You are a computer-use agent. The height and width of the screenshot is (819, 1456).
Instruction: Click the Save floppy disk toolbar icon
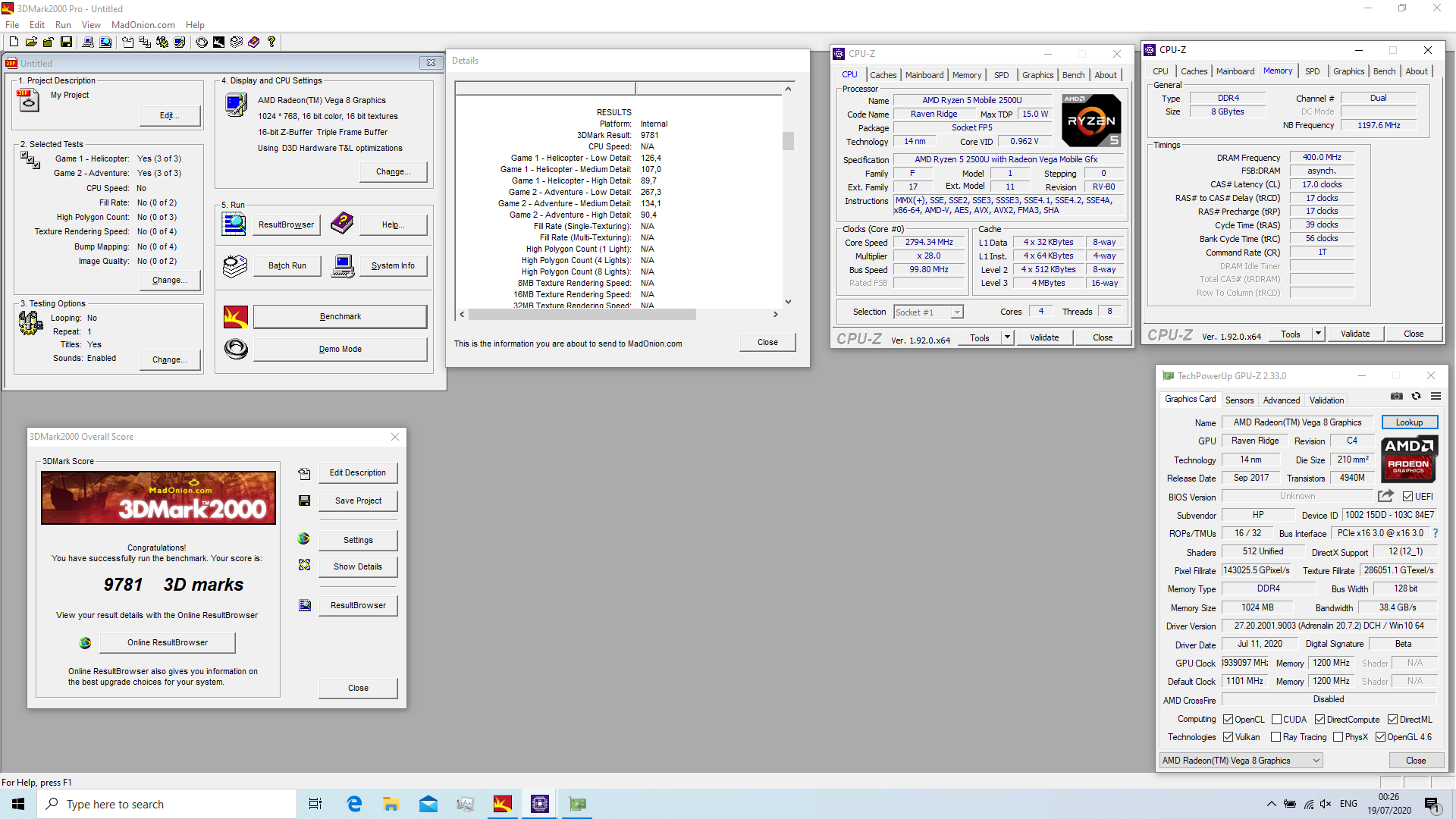pyautogui.click(x=66, y=42)
